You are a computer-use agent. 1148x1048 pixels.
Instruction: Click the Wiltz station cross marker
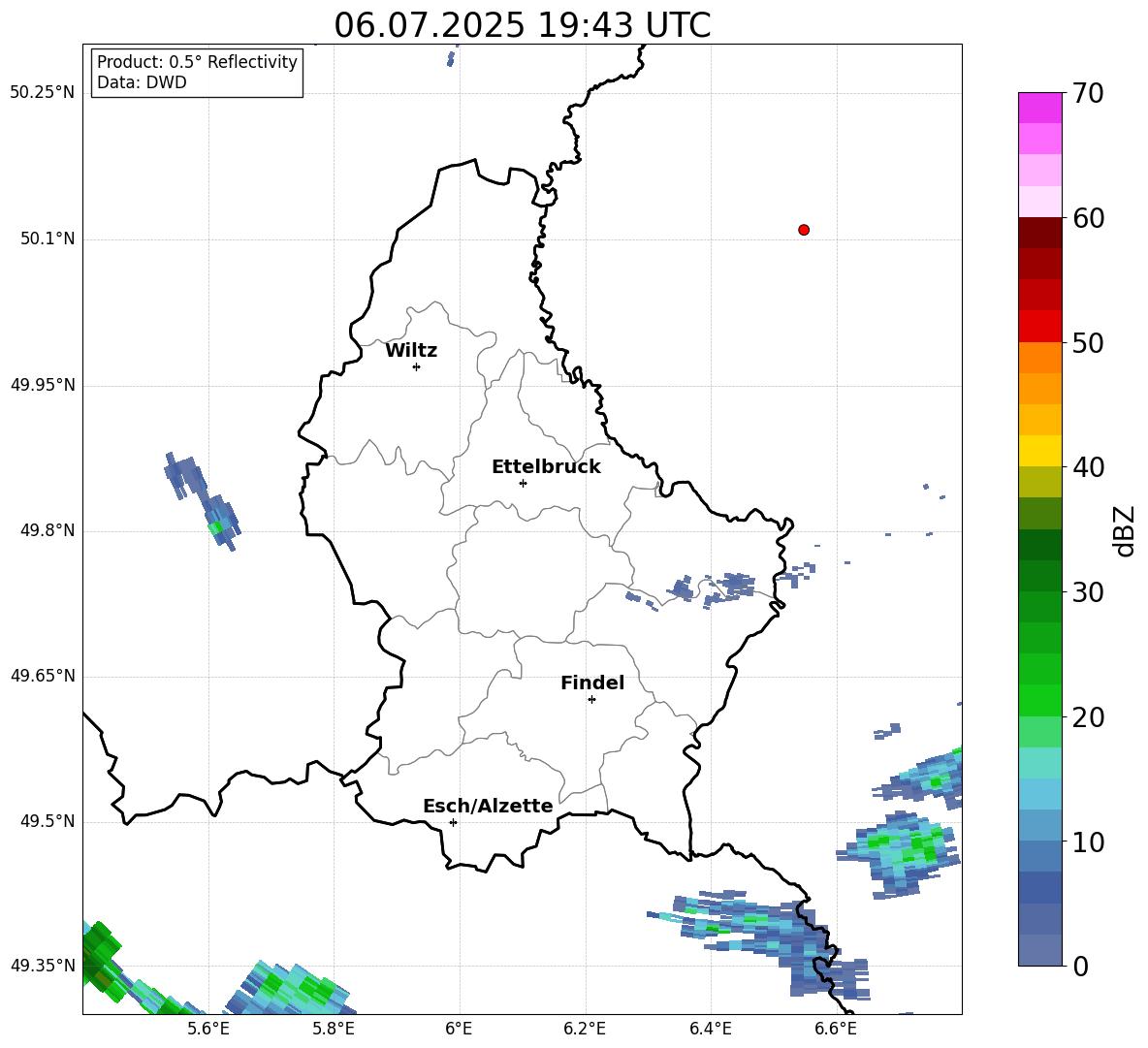[x=417, y=366]
